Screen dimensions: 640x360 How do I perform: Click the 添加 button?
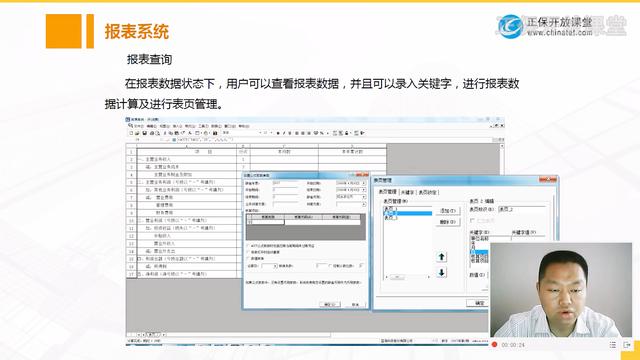click(x=448, y=211)
